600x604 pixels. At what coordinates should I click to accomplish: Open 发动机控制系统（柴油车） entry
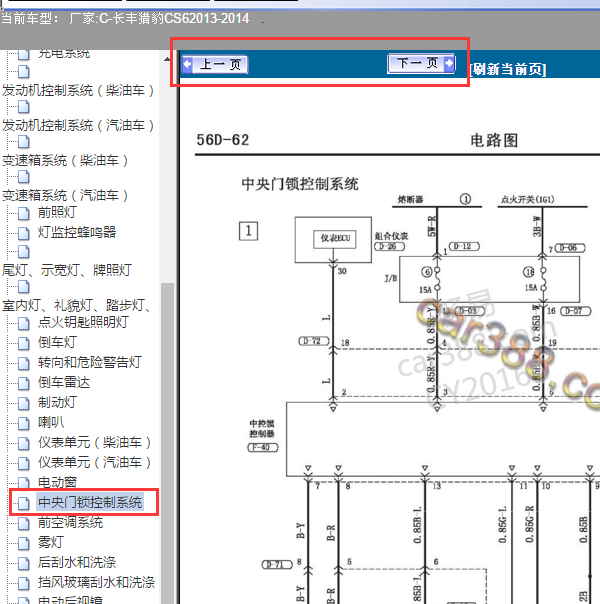[78, 91]
